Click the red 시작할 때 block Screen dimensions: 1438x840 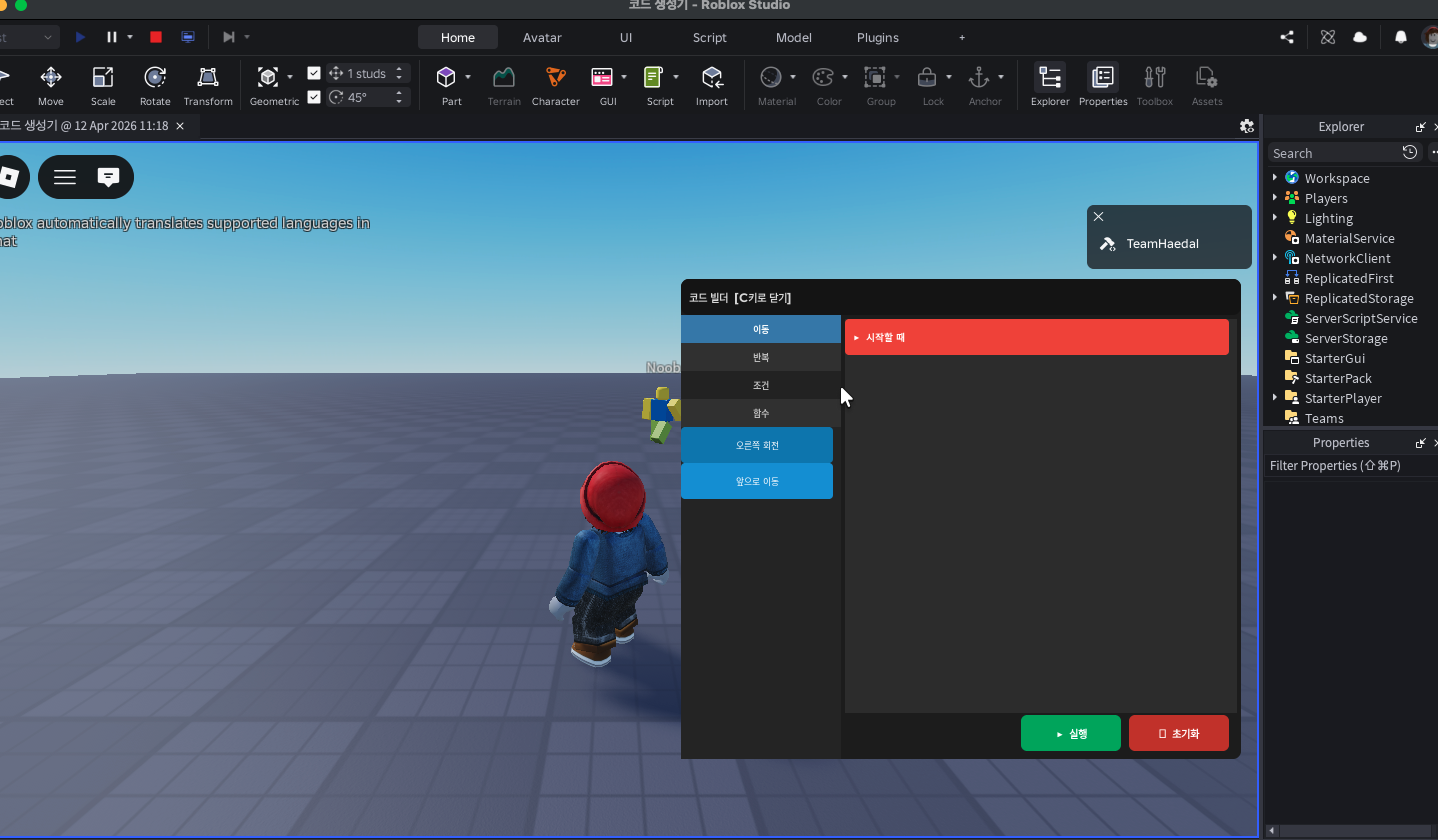tap(1037, 337)
